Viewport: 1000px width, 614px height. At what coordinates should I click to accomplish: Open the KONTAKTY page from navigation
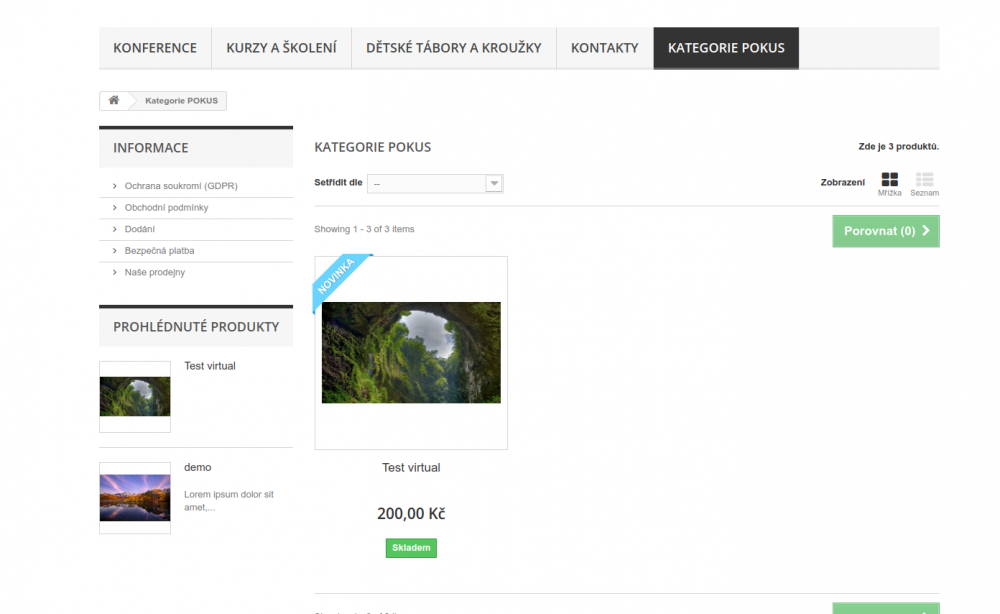[604, 47]
